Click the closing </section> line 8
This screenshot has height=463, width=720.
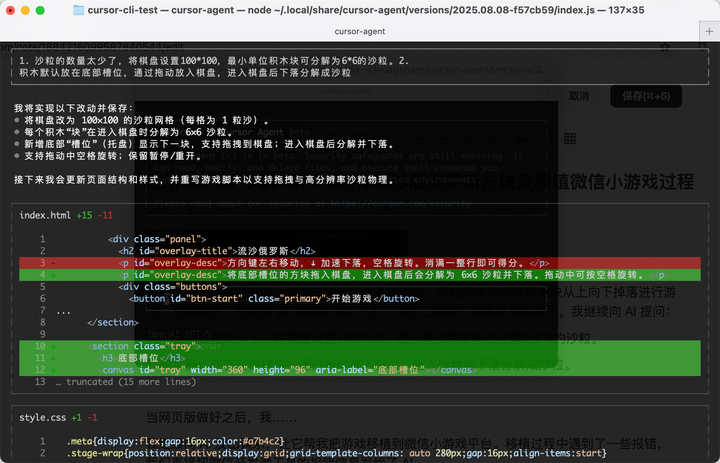tap(112, 322)
